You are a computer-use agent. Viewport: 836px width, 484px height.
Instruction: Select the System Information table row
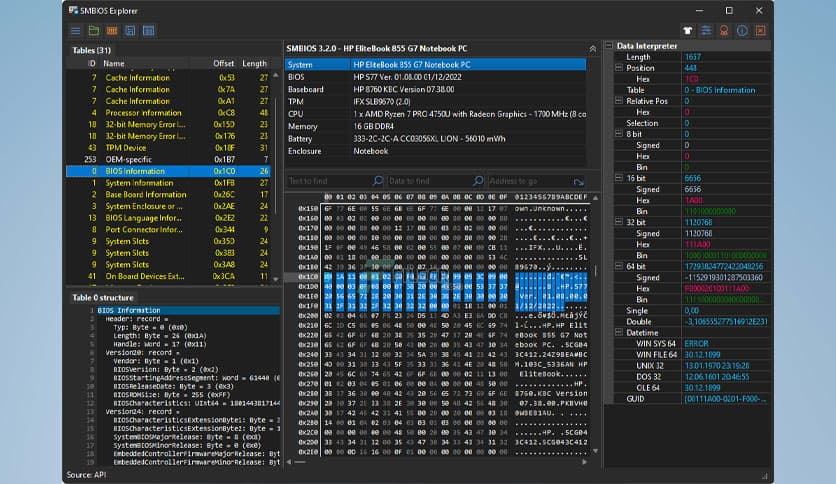(168, 183)
